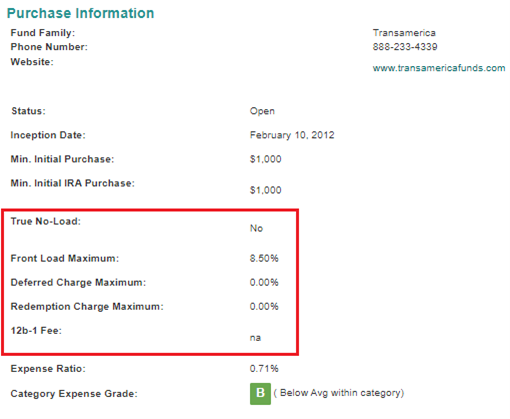Image resolution: width=510 pixels, height=419 pixels.
Task: Click the green B expense grade badge
Action: click(x=260, y=394)
